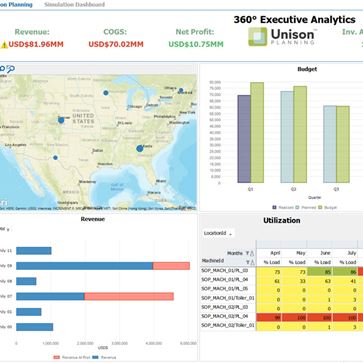This screenshot has width=363, height=363.
Task: Toggle the Budget series legend entry
Action: click(x=328, y=207)
